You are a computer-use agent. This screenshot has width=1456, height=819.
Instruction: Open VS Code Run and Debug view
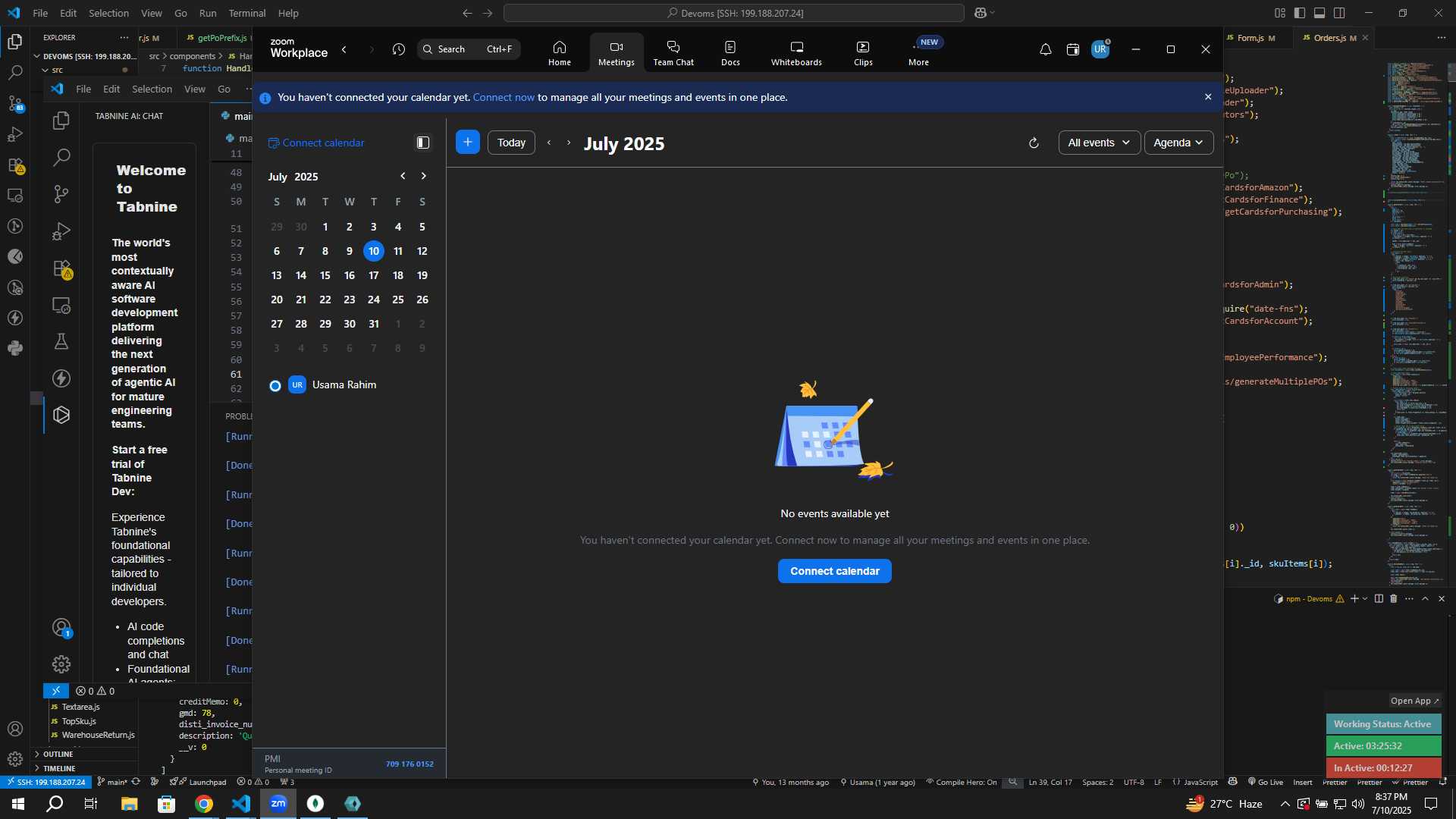14,134
